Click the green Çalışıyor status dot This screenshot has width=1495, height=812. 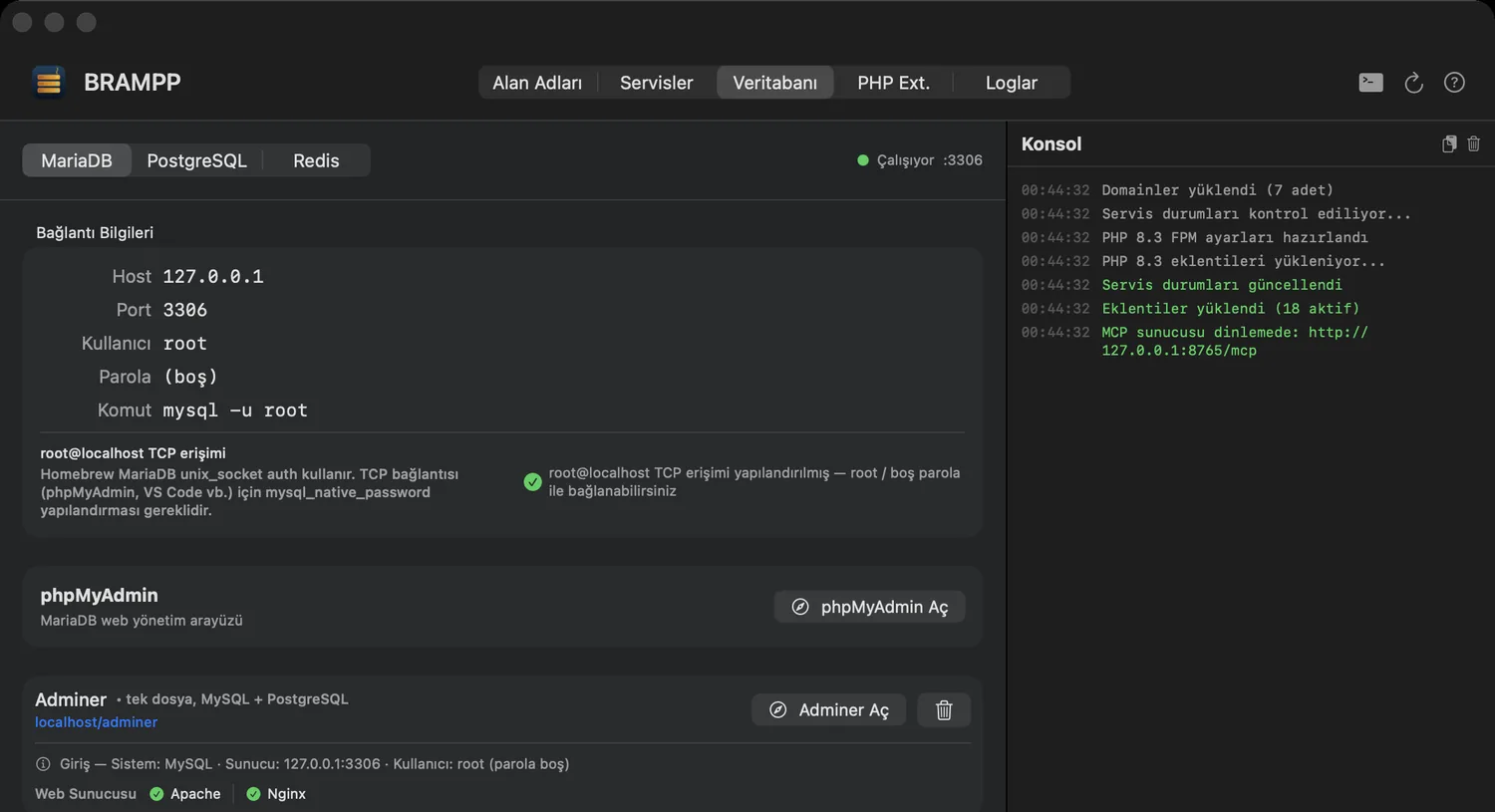point(863,160)
